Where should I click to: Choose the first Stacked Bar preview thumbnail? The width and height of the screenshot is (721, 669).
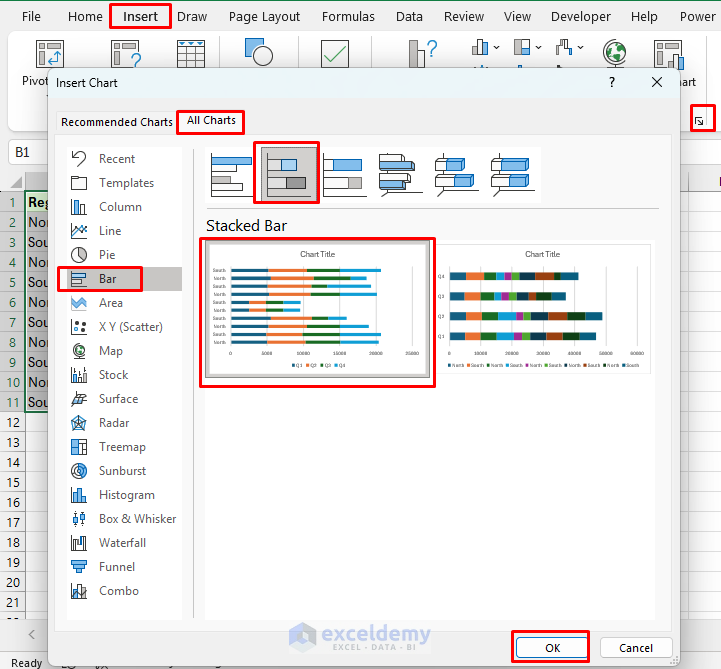317,310
